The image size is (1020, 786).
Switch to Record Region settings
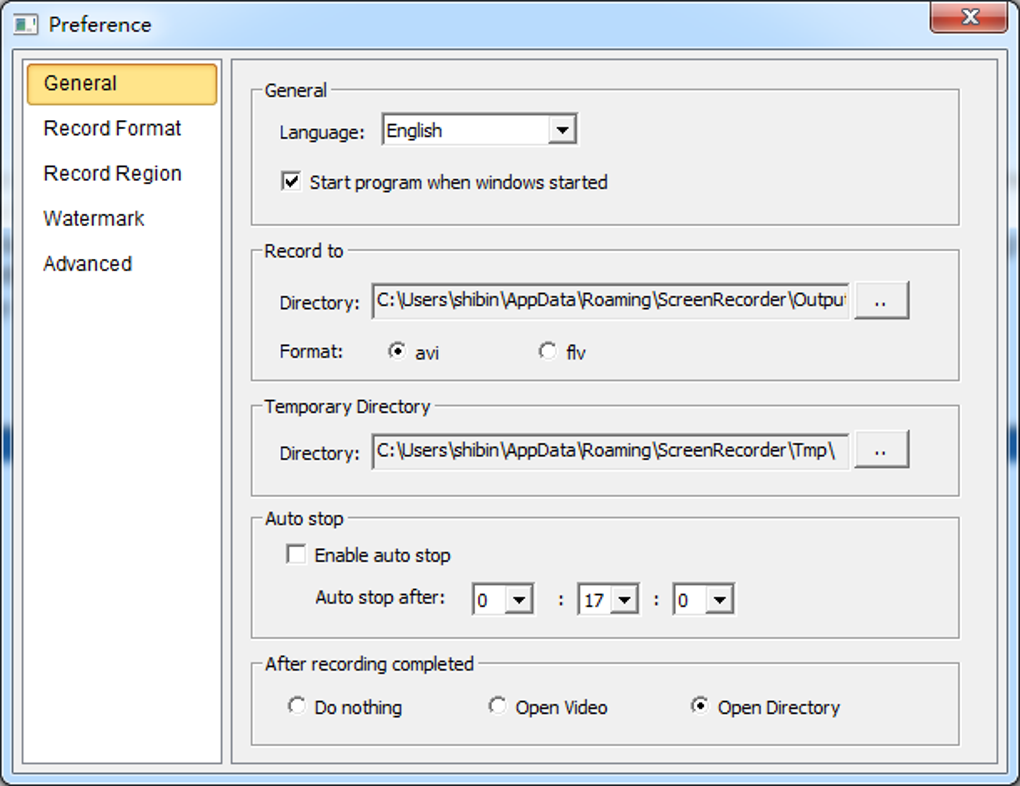point(112,173)
